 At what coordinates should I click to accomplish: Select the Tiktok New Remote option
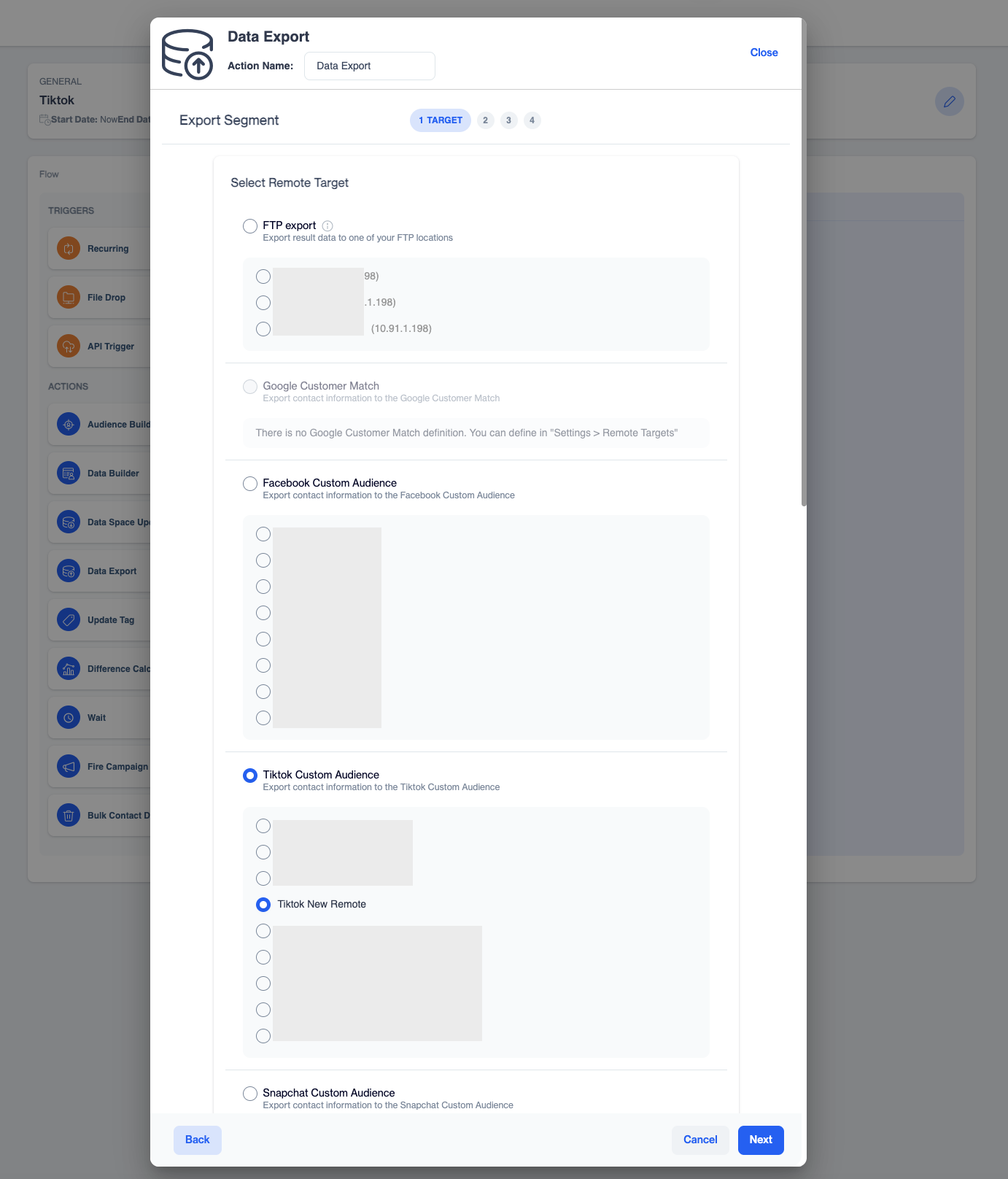(263, 905)
